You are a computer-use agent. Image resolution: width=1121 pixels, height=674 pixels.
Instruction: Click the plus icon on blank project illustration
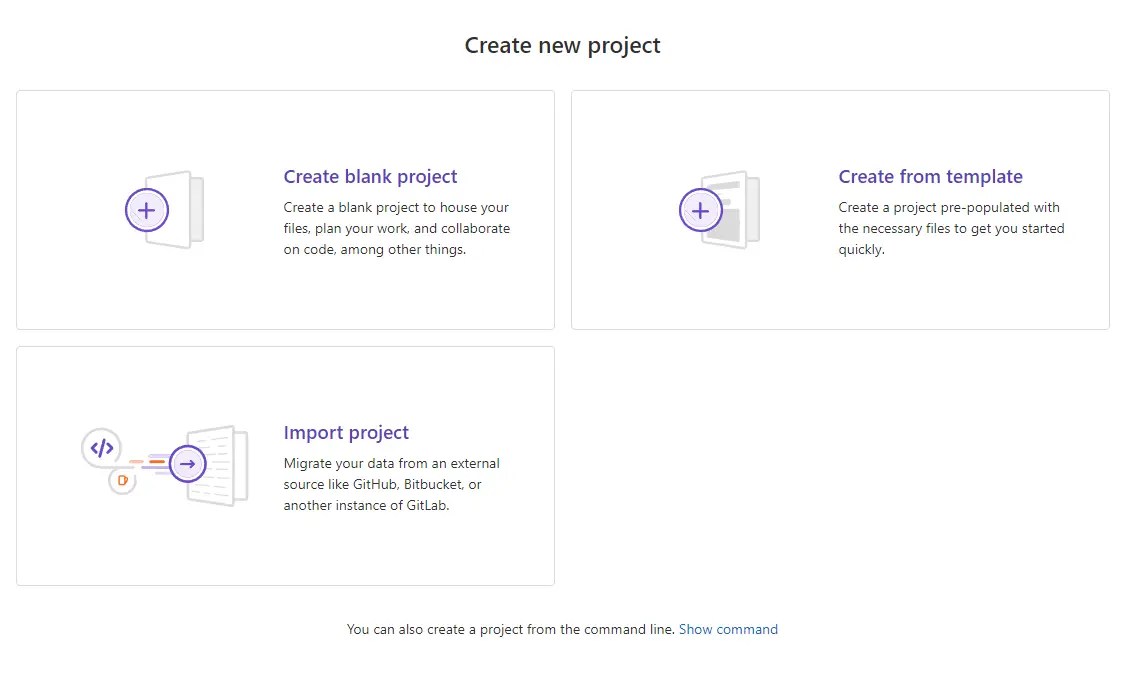click(x=146, y=210)
